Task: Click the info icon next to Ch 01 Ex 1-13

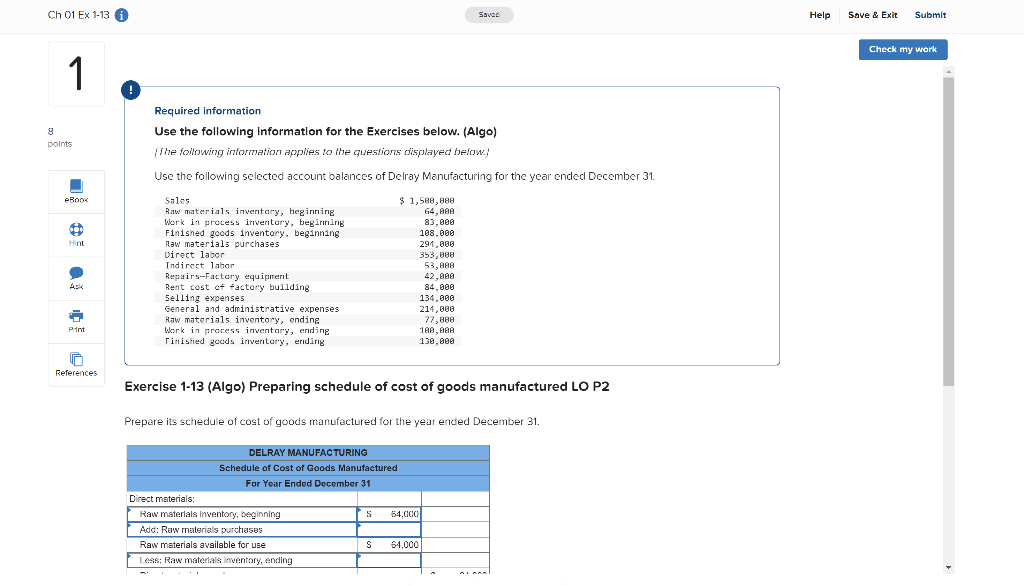Action: pyautogui.click(x=121, y=15)
